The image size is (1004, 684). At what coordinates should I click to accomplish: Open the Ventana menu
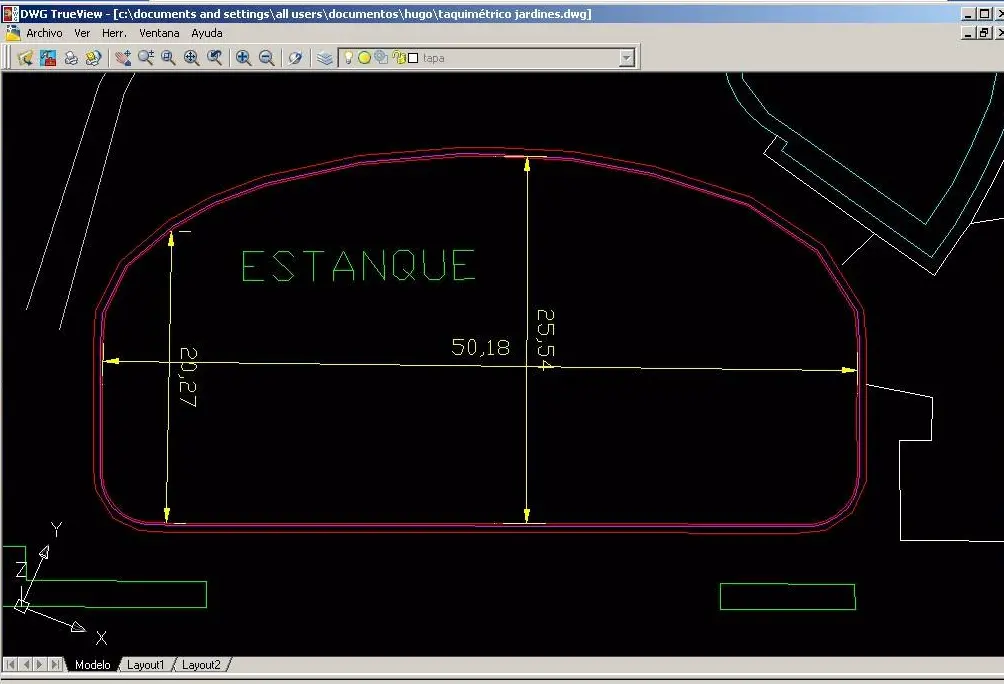point(159,33)
